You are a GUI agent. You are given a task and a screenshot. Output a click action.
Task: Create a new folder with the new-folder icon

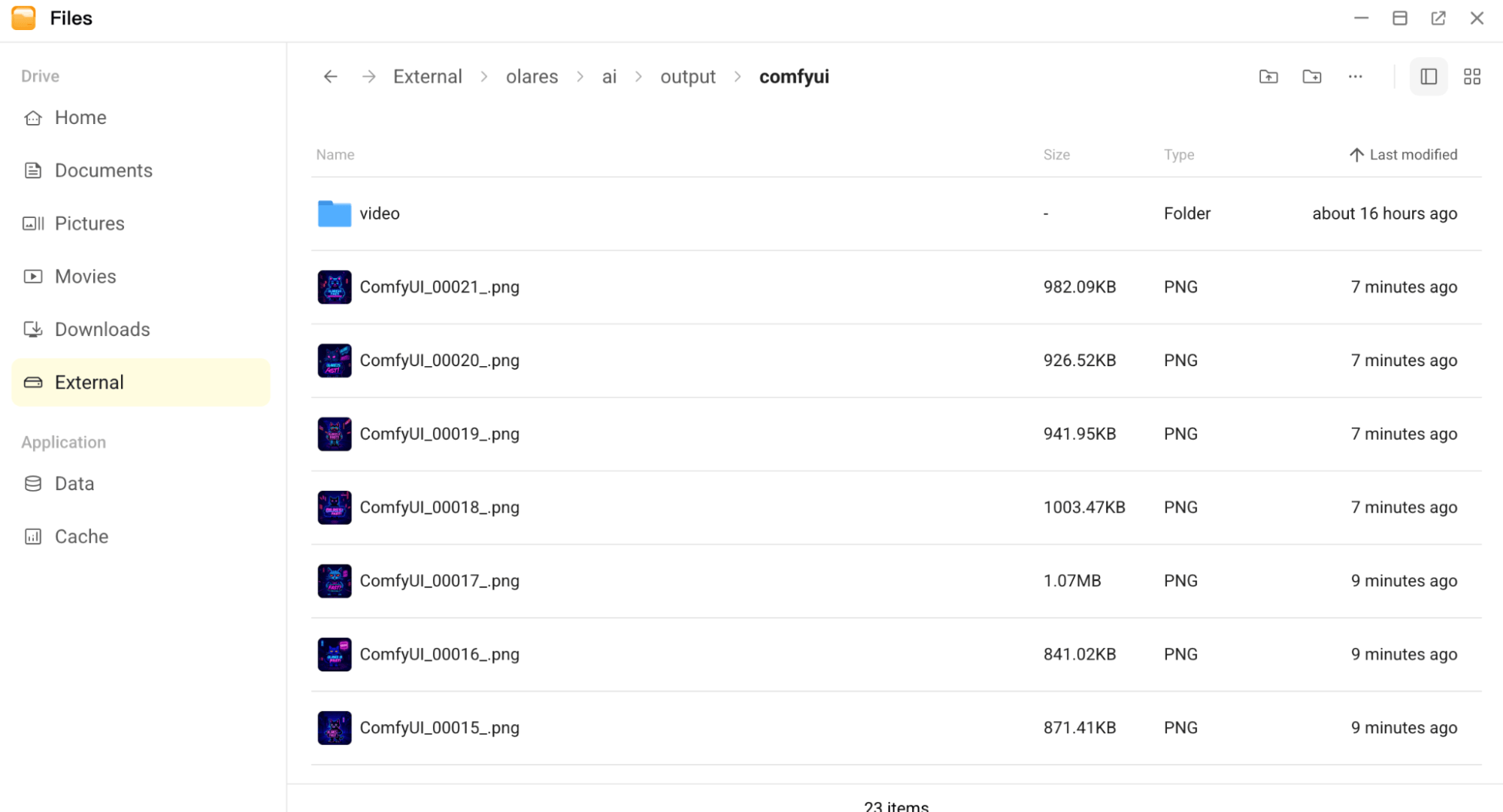click(x=1311, y=76)
